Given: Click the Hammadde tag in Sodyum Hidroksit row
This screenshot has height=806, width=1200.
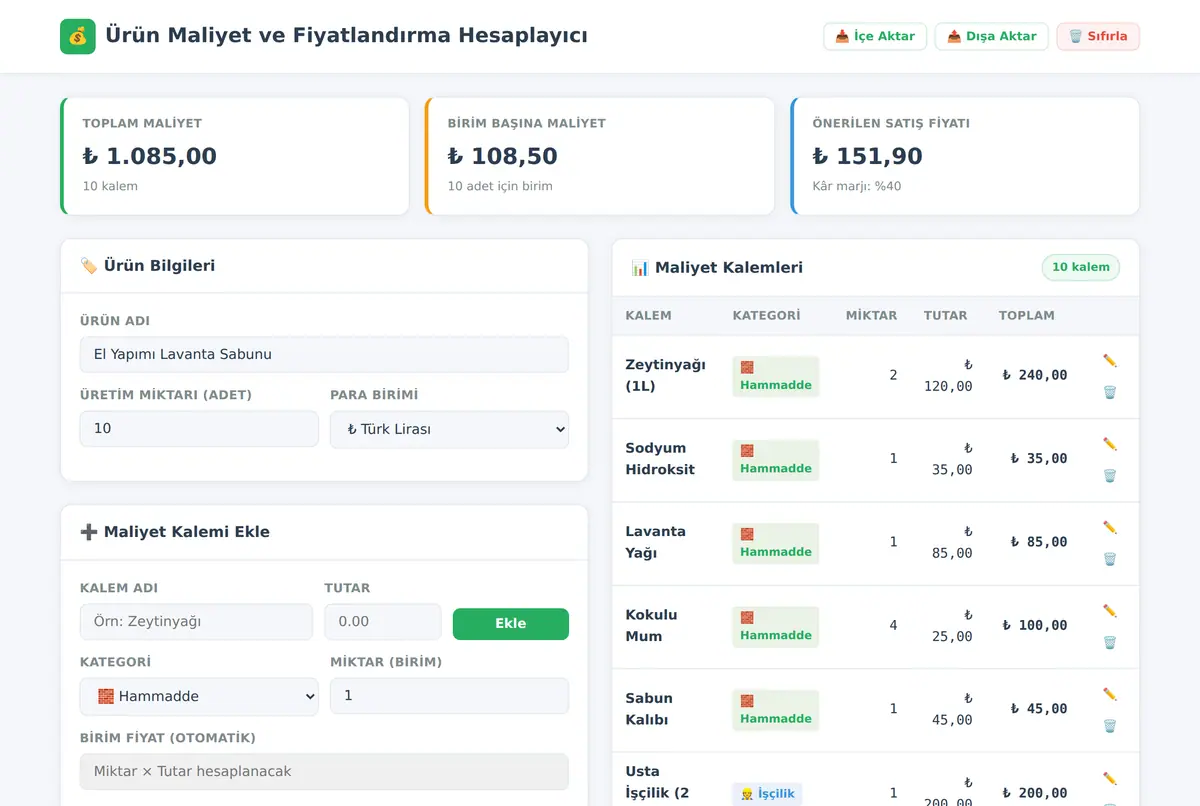Looking at the screenshot, I should (775, 460).
